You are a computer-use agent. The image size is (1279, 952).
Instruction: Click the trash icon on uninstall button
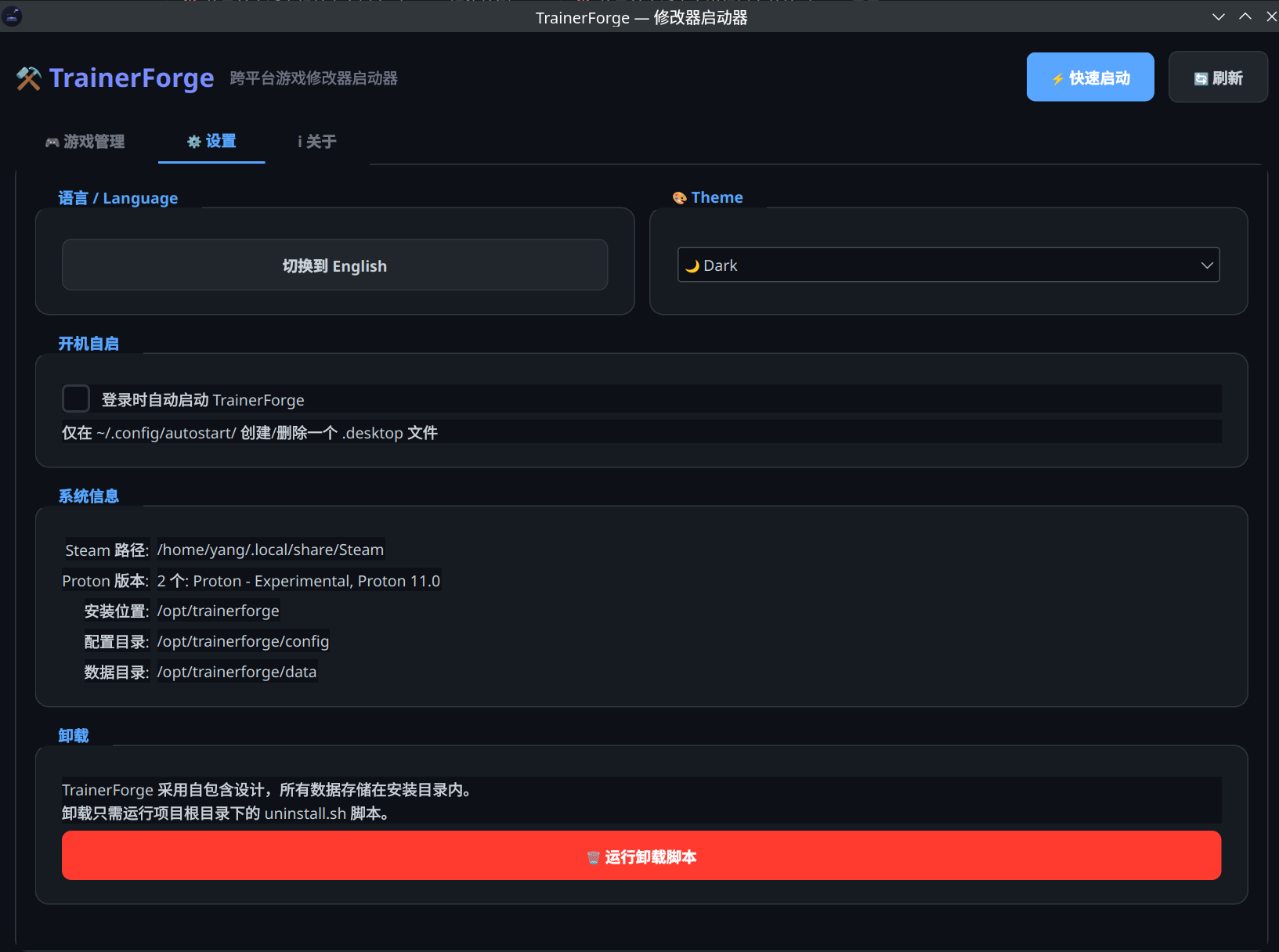pos(594,858)
